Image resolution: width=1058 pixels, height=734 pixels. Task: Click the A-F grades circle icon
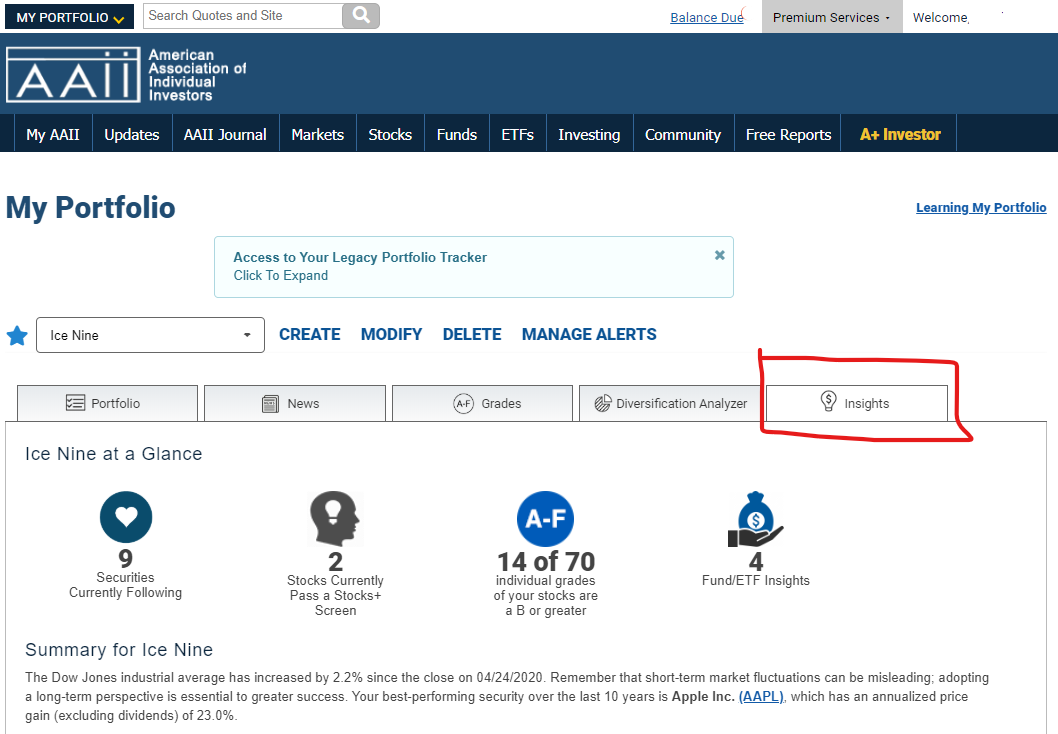point(545,518)
